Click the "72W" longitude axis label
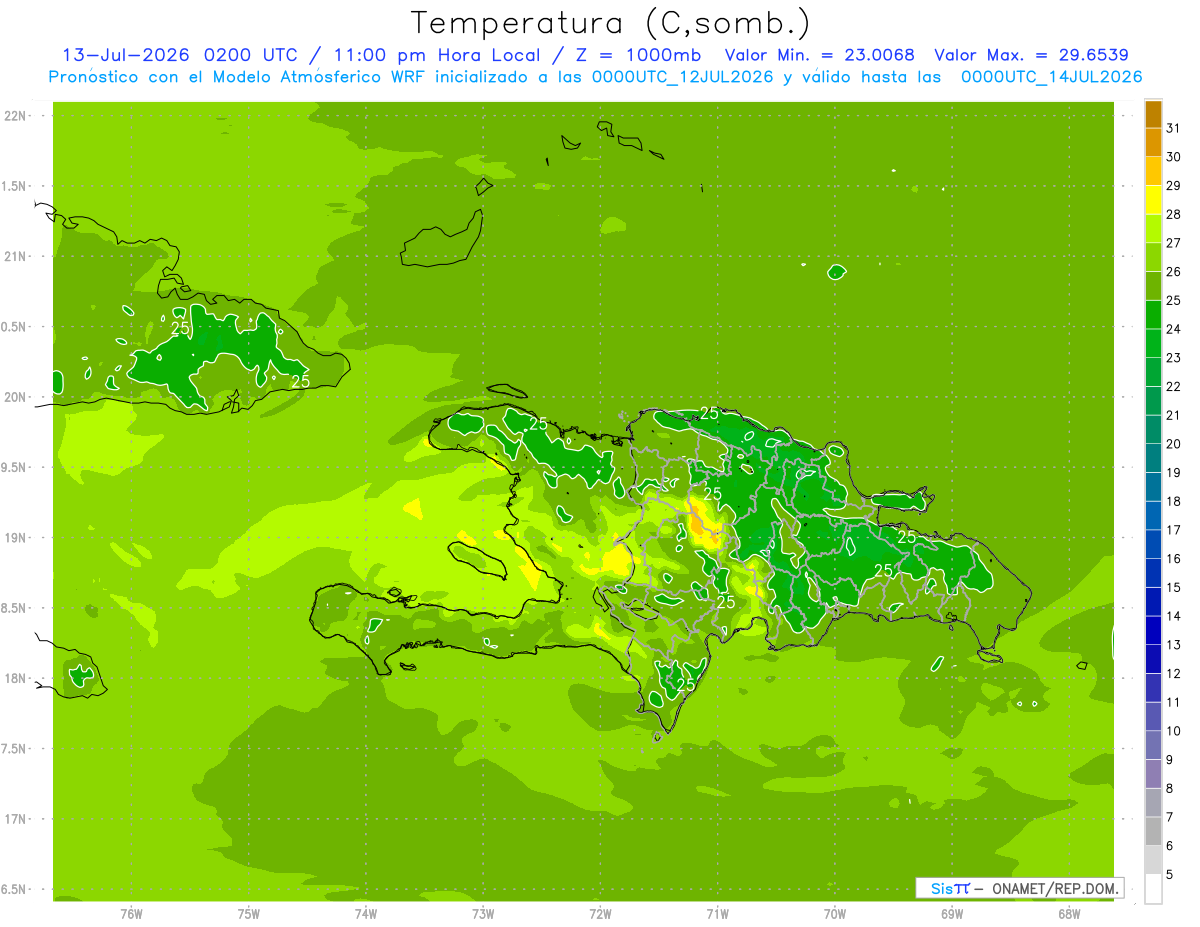 [600, 913]
